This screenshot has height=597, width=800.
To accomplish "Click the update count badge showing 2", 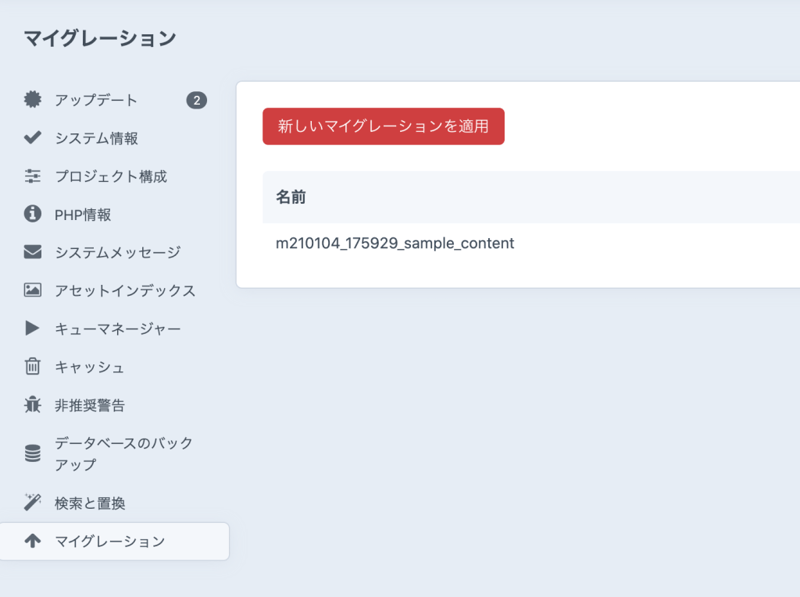I will [x=197, y=100].
